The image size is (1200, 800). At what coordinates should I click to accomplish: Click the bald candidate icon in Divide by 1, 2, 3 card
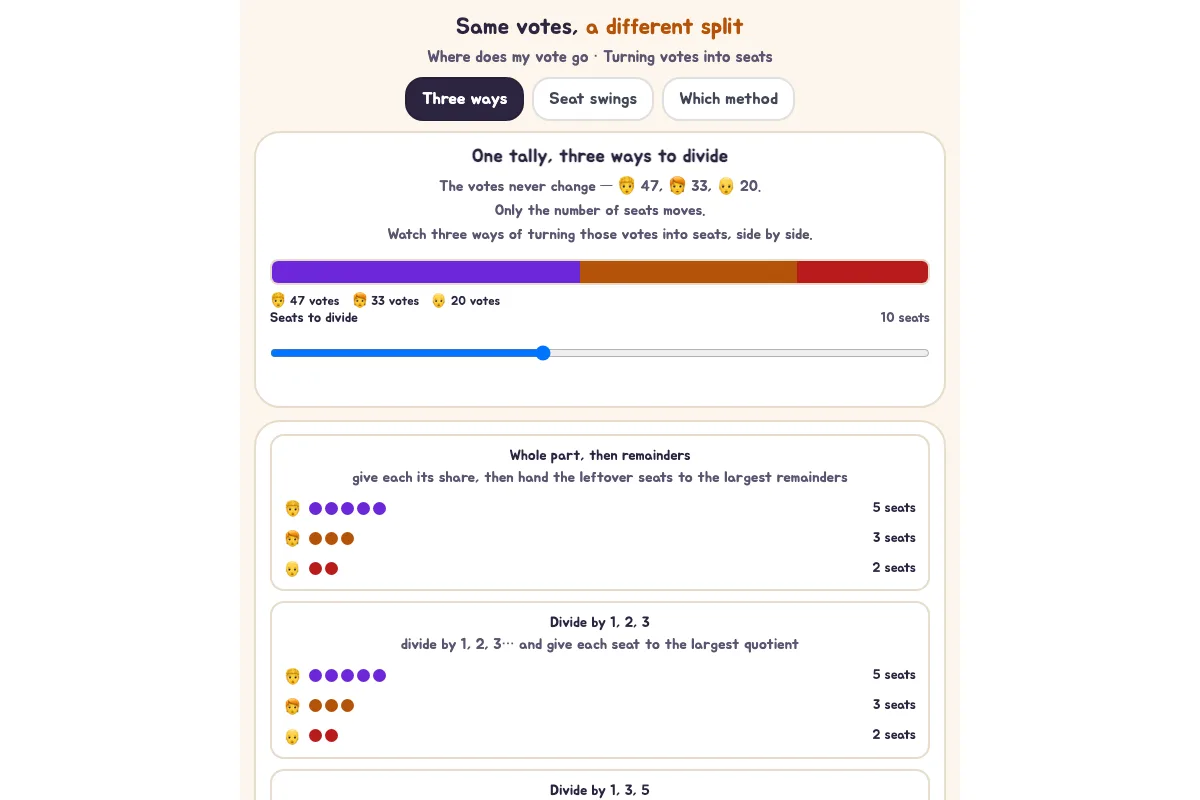(292, 735)
